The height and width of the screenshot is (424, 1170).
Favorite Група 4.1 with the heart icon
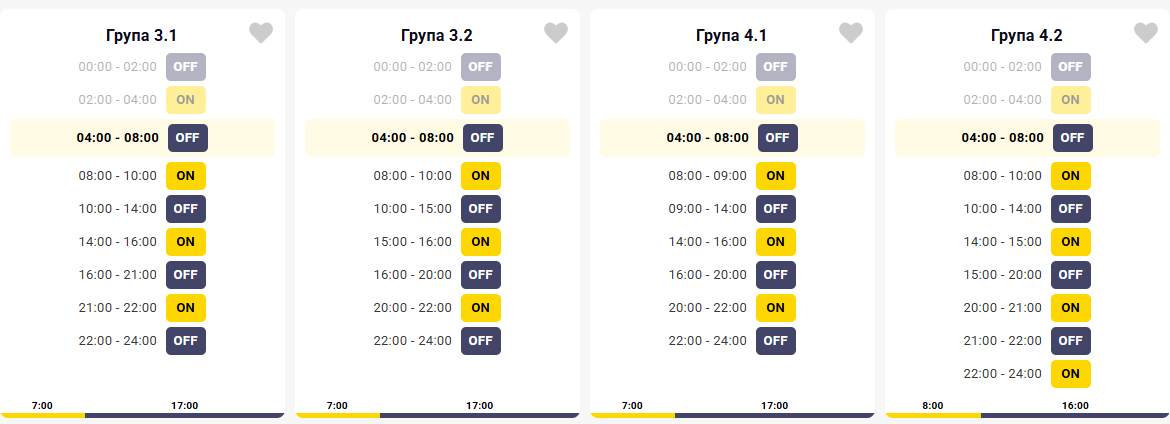pyautogui.click(x=851, y=33)
